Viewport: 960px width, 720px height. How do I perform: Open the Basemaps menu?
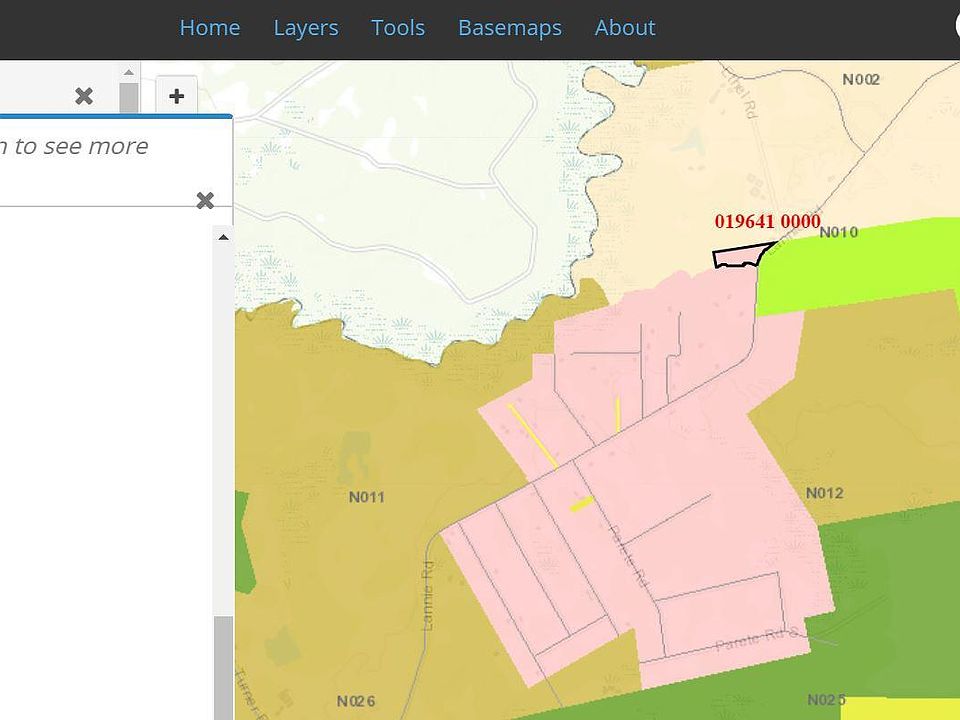point(509,28)
